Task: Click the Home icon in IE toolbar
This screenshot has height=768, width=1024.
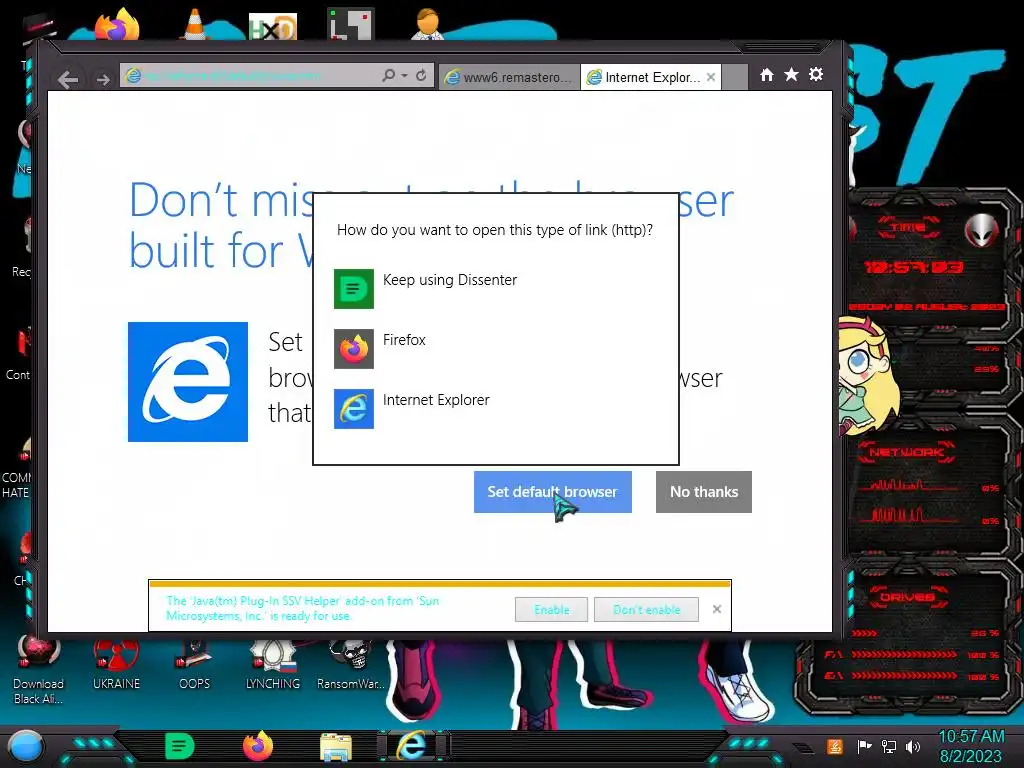Action: click(x=767, y=74)
